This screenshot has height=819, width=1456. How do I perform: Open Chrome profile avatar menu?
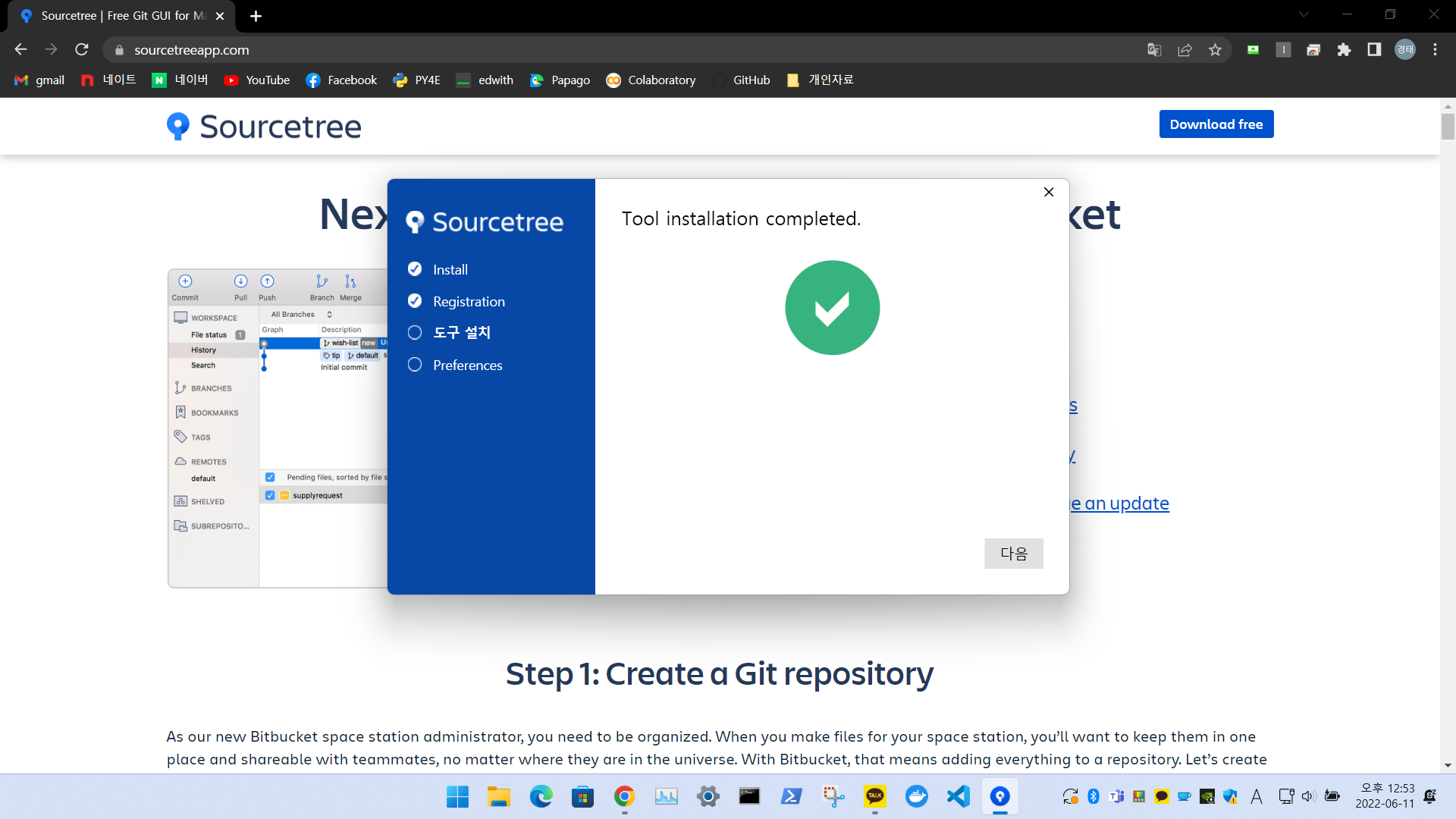(x=1404, y=50)
